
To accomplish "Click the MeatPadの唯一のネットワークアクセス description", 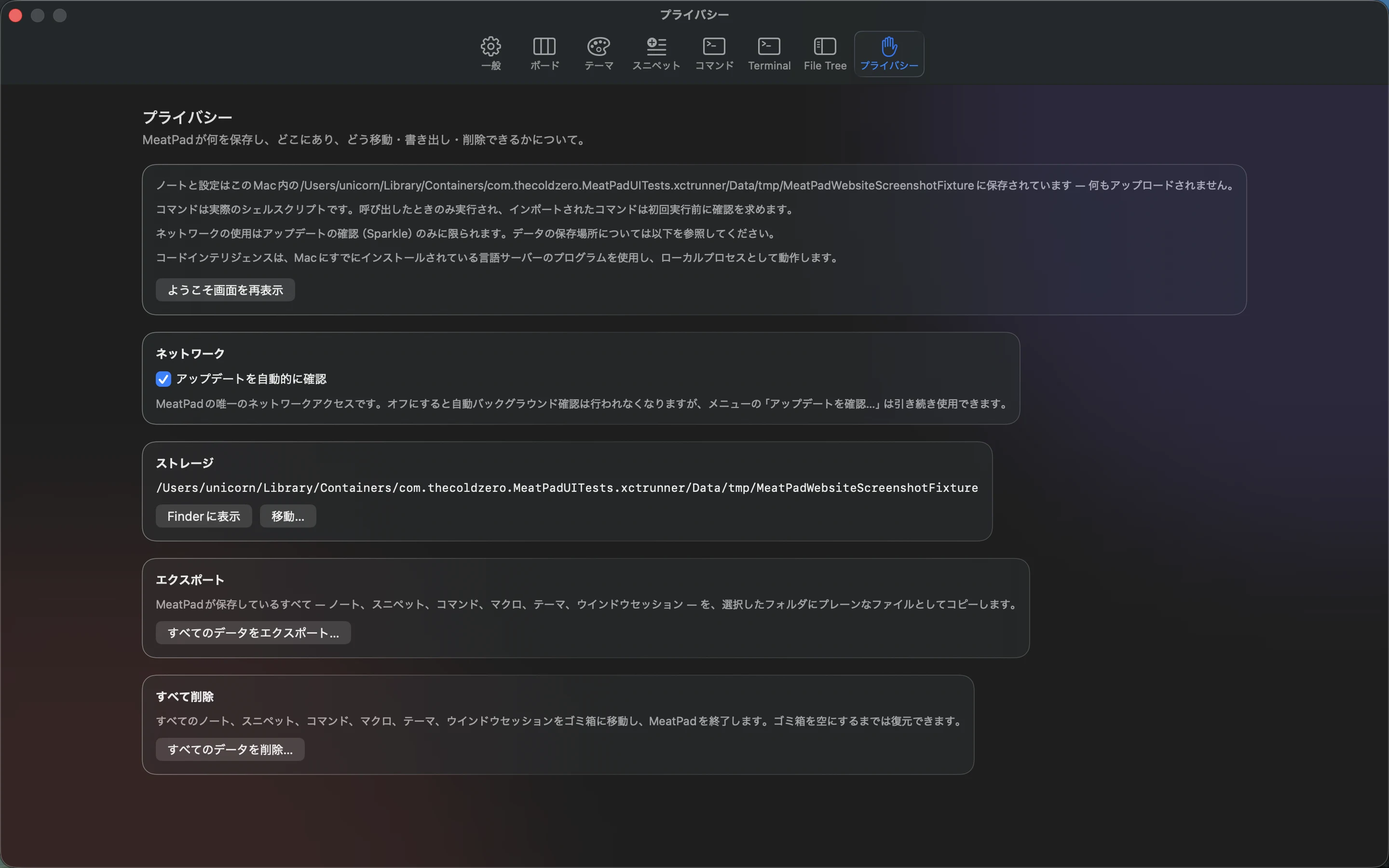I will pyautogui.click(x=583, y=404).
